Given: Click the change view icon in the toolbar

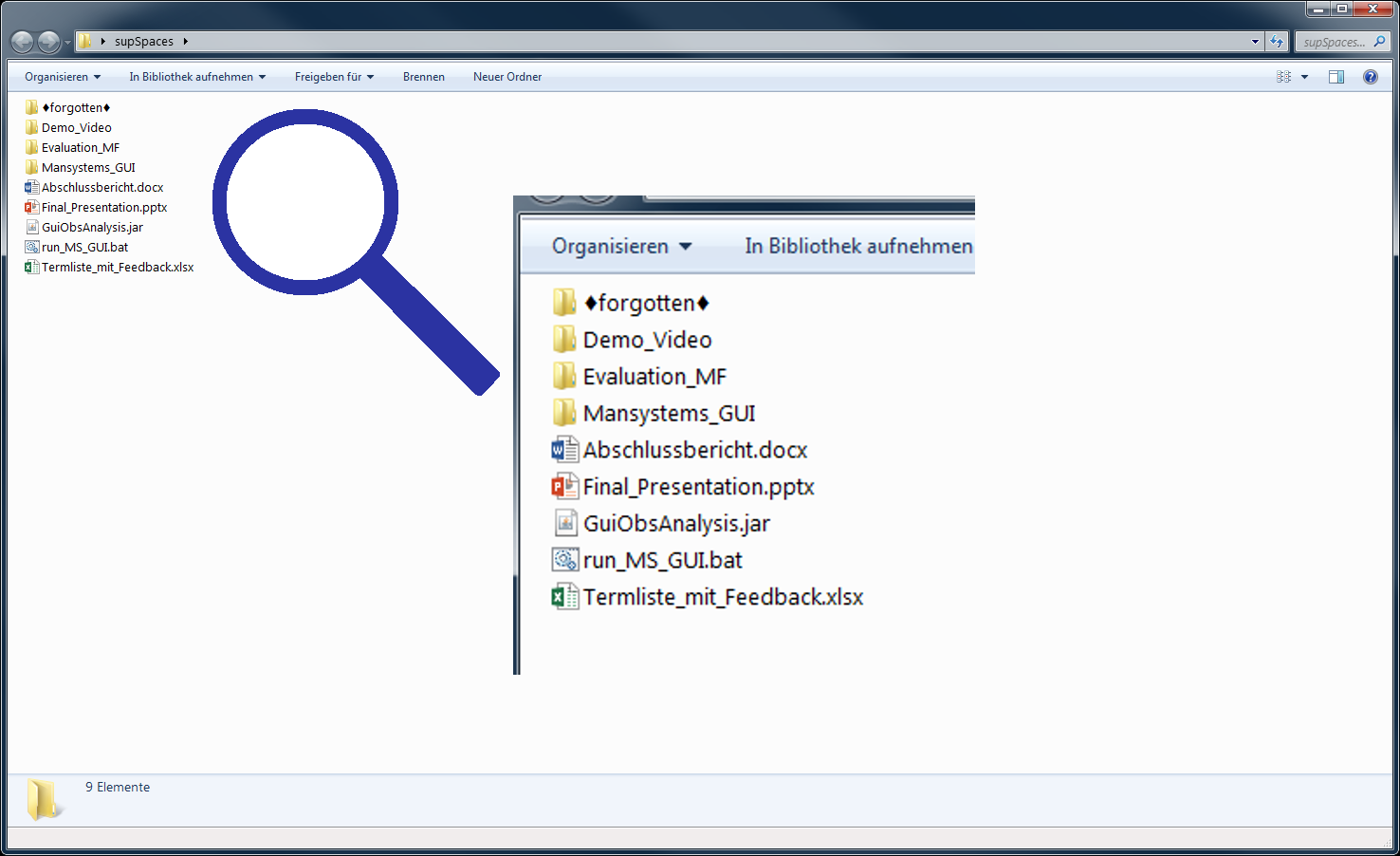Looking at the screenshot, I should [x=1283, y=77].
